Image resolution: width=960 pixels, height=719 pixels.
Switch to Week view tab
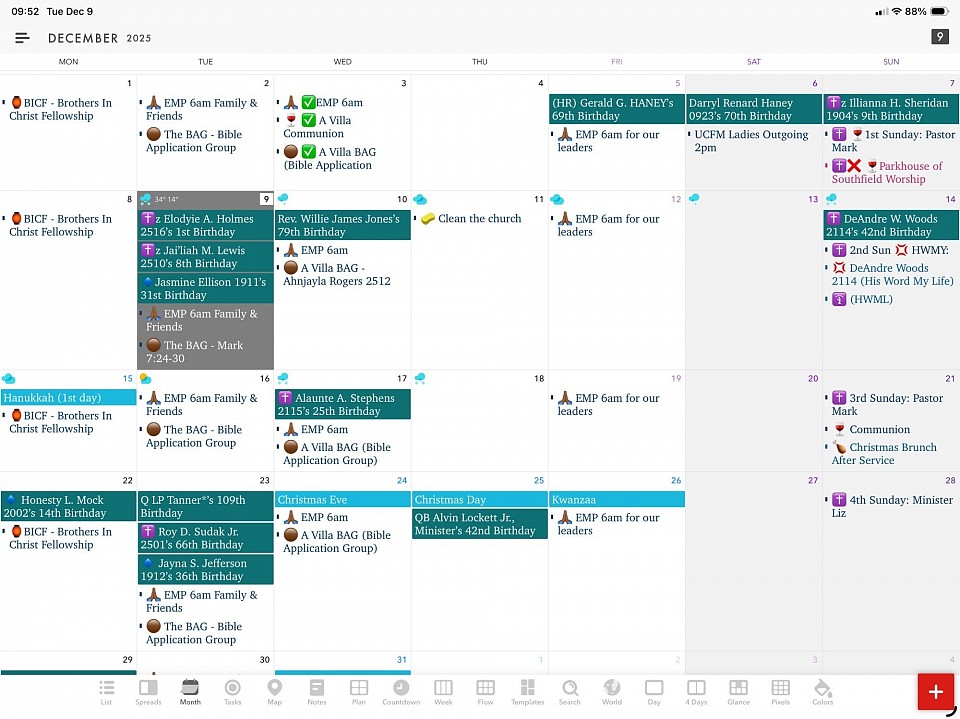(x=443, y=692)
